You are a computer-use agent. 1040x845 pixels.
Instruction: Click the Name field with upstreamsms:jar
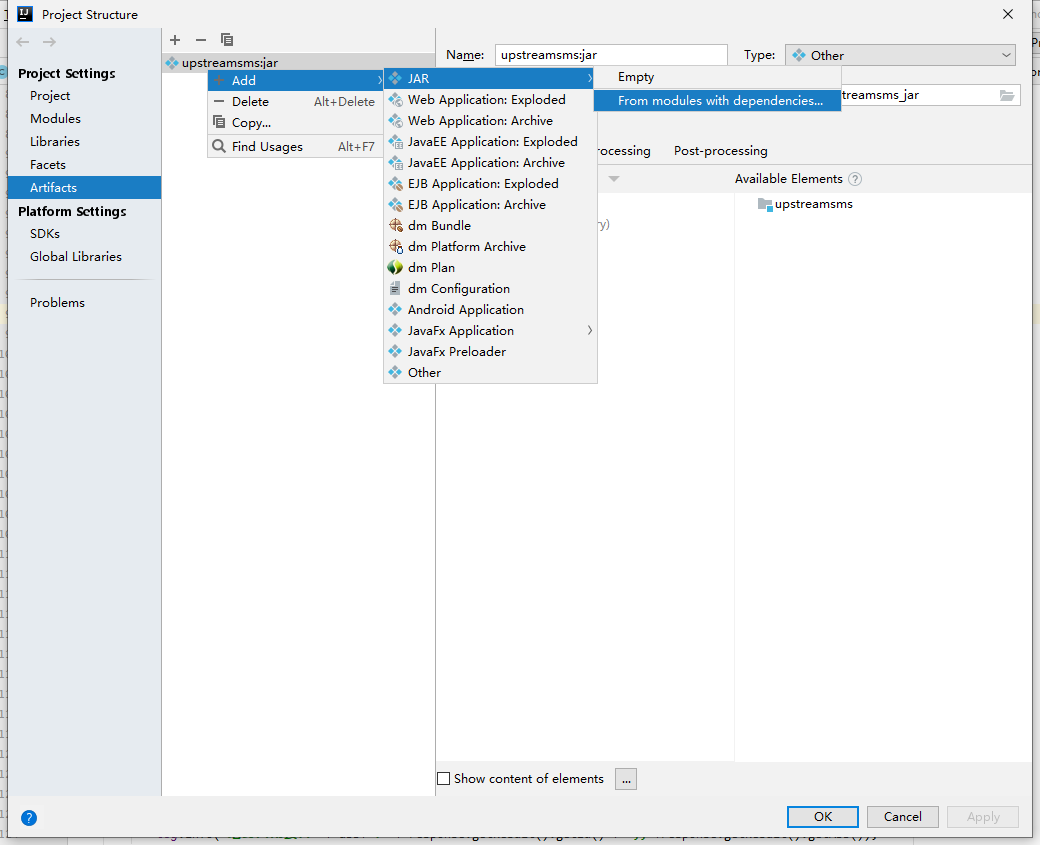[x=611, y=55]
